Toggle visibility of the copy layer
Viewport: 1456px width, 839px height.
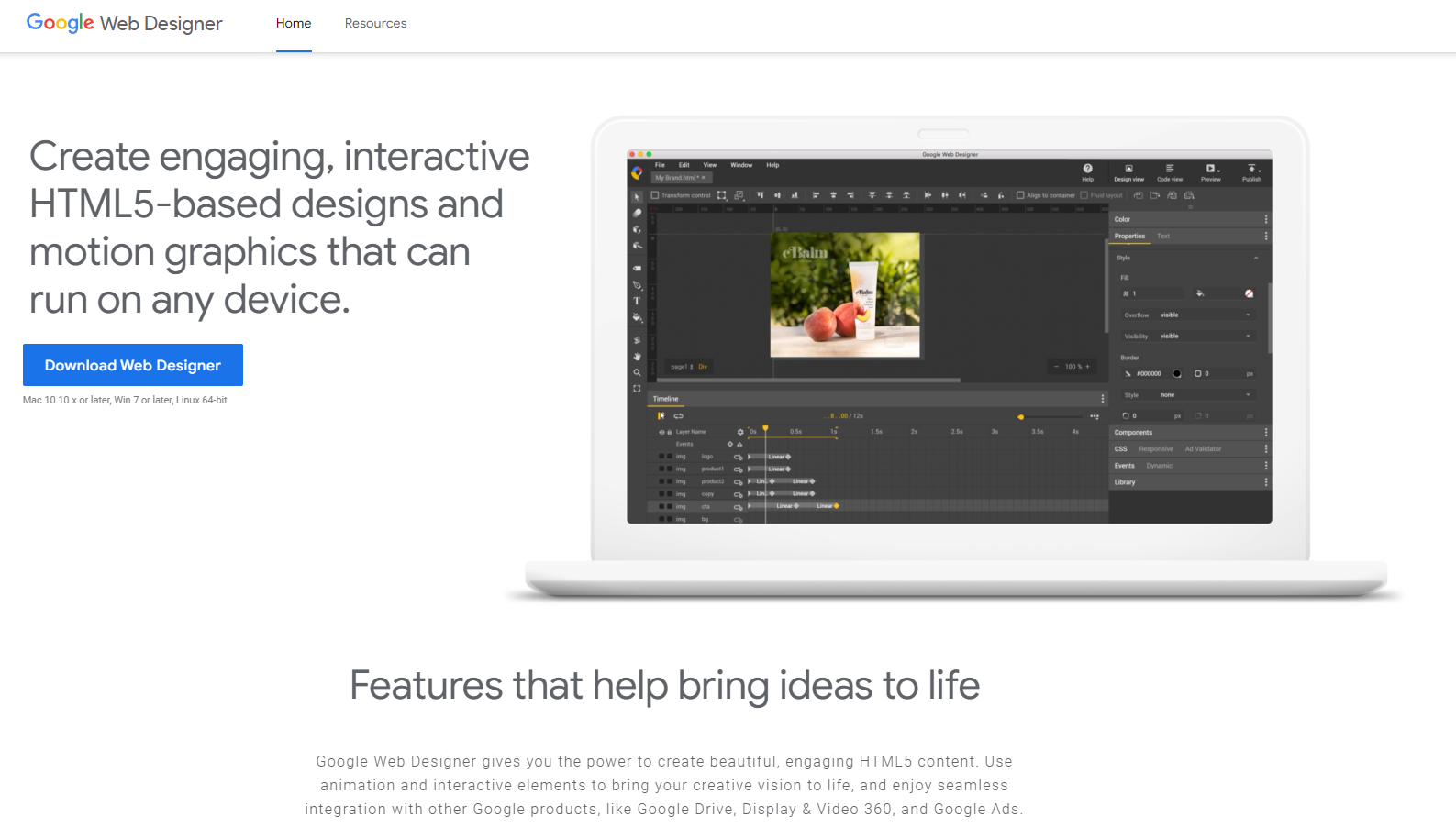point(661,494)
